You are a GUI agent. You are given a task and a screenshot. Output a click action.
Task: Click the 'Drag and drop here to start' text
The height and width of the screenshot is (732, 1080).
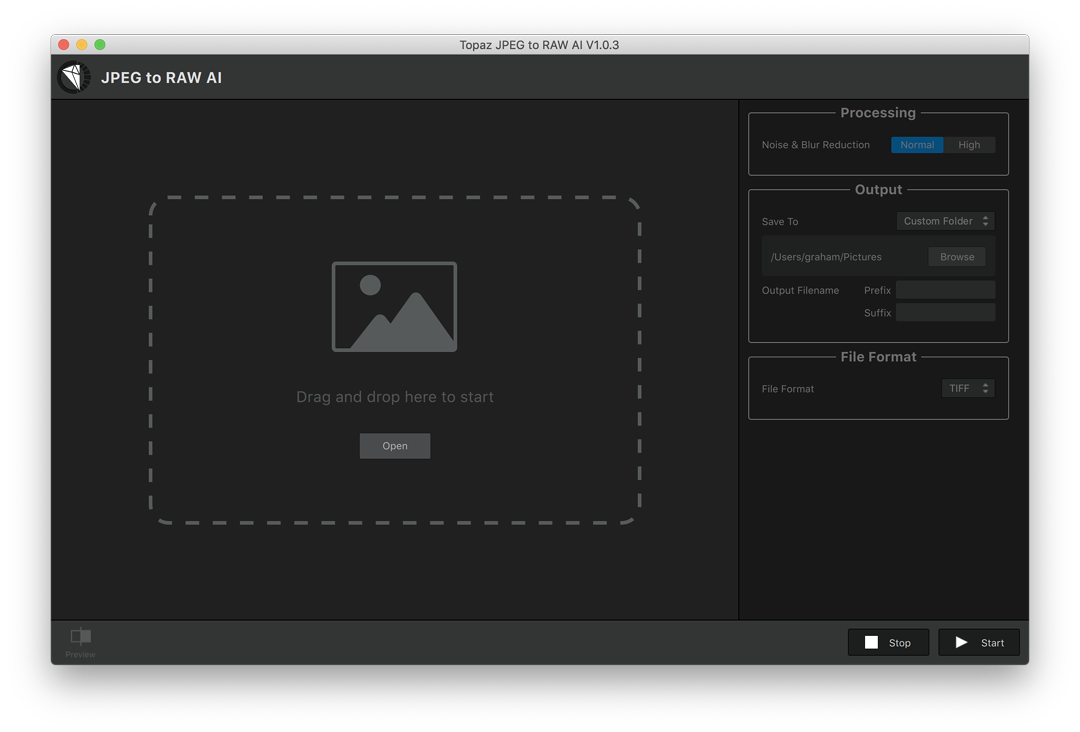coord(395,397)
